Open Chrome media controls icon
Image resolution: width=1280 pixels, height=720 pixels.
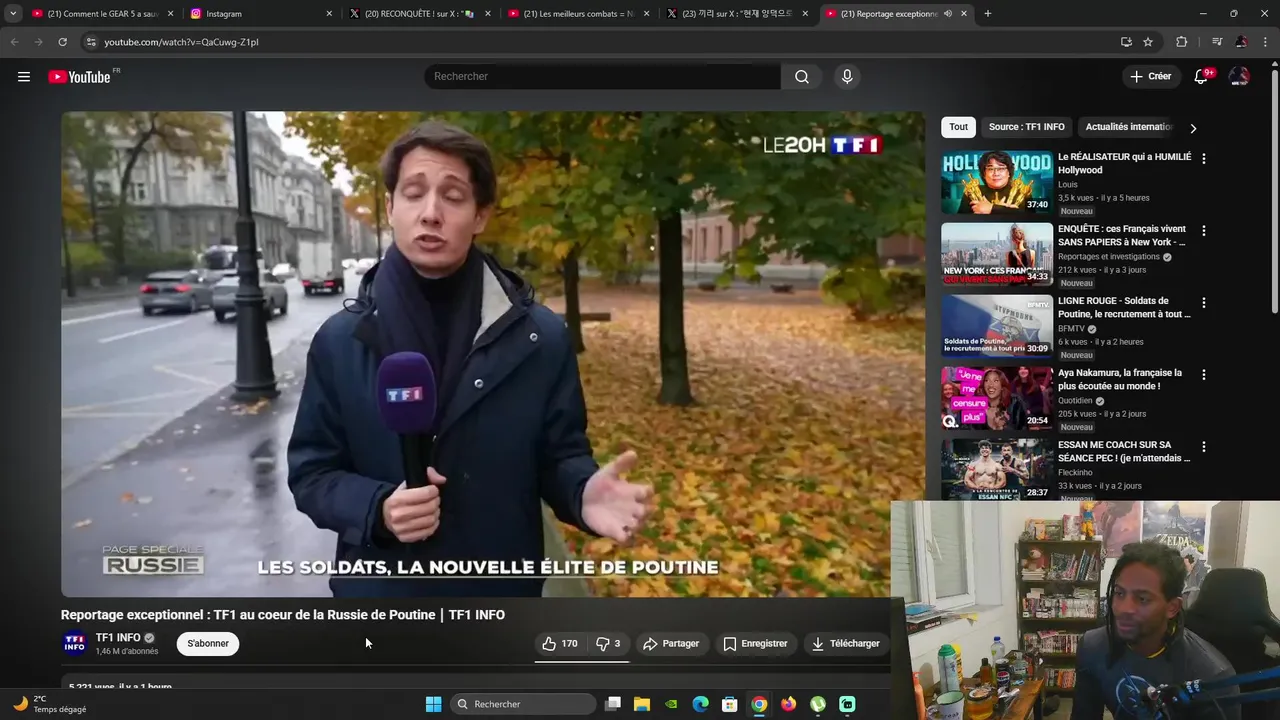point(1217,42)
